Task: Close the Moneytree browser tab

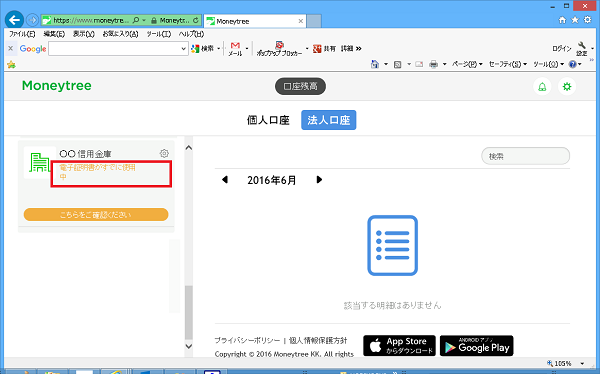Action: (x=301, y=21)
